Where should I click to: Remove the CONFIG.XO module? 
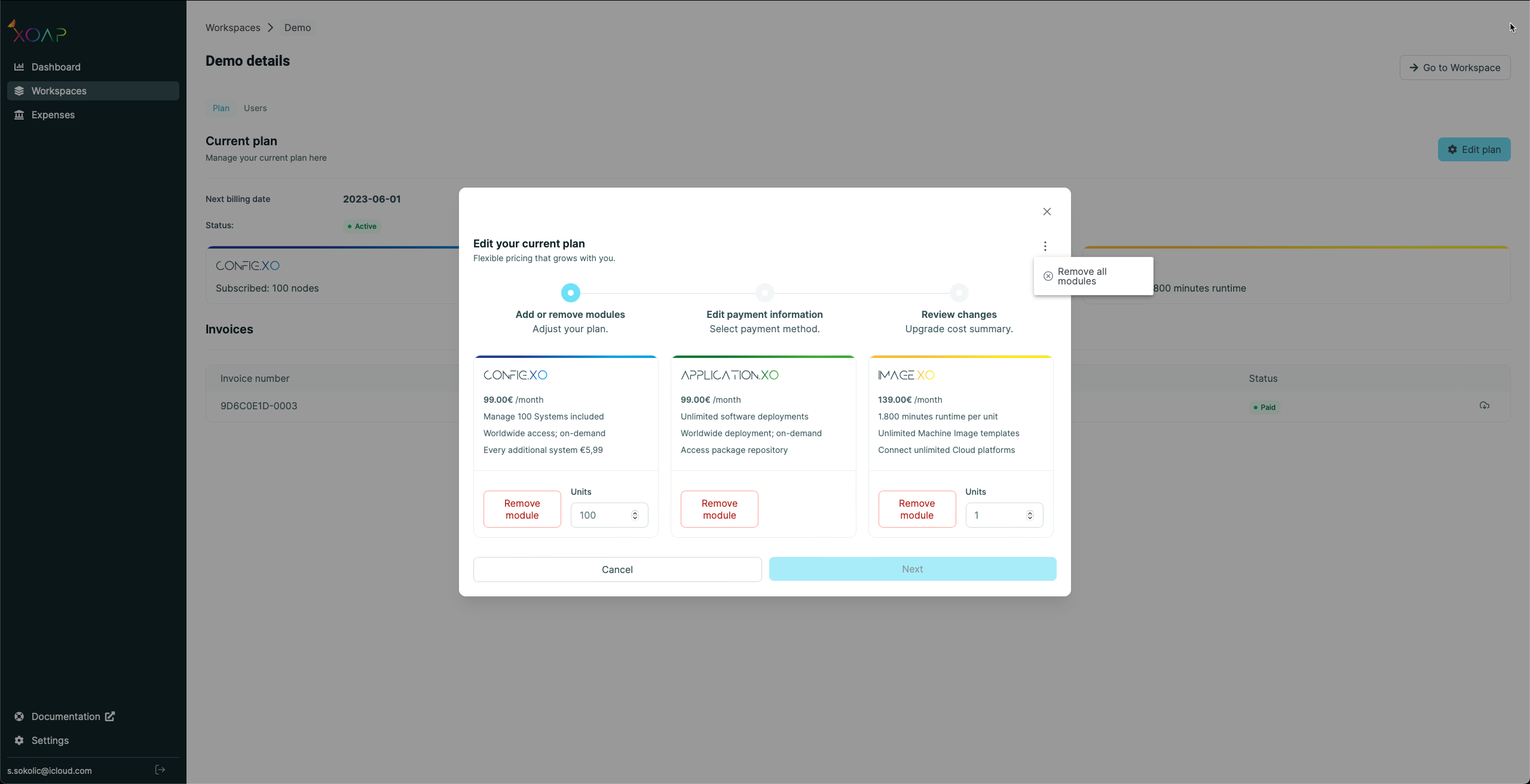click(x=522, y=509)
